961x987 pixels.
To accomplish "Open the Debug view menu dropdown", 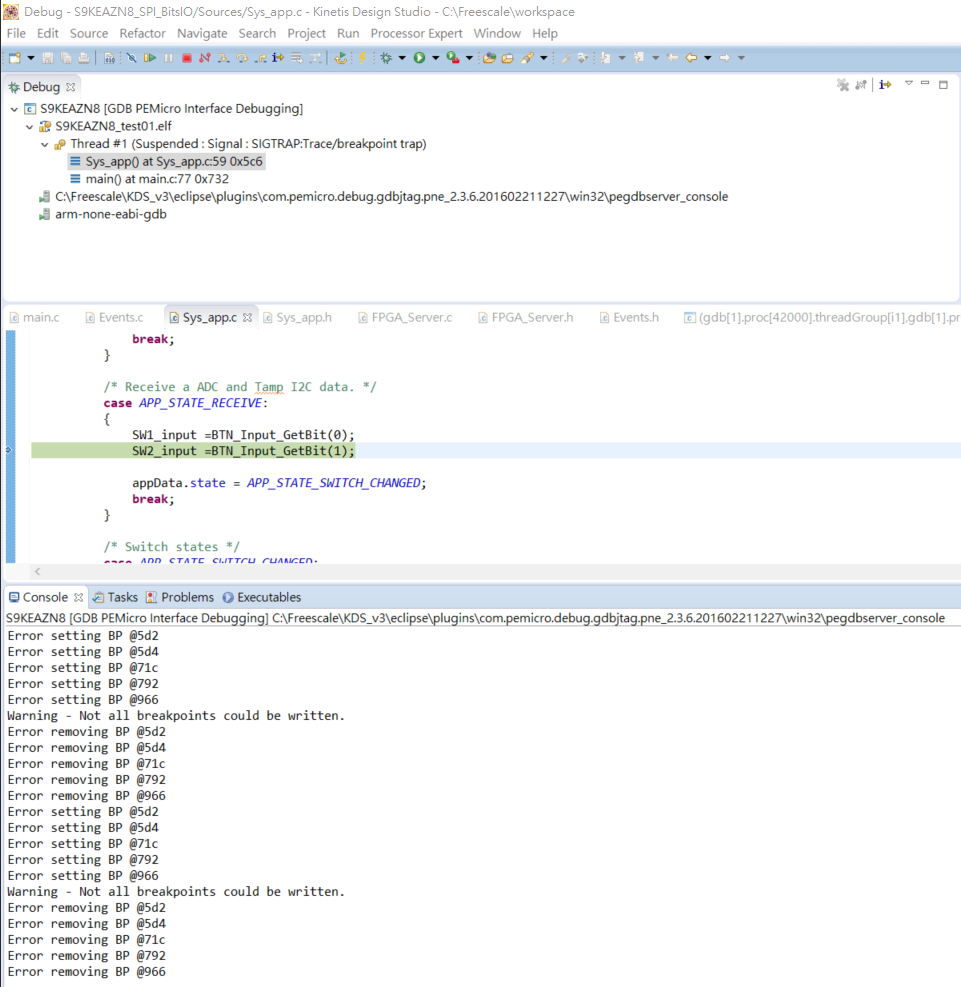I will [908, 84].
